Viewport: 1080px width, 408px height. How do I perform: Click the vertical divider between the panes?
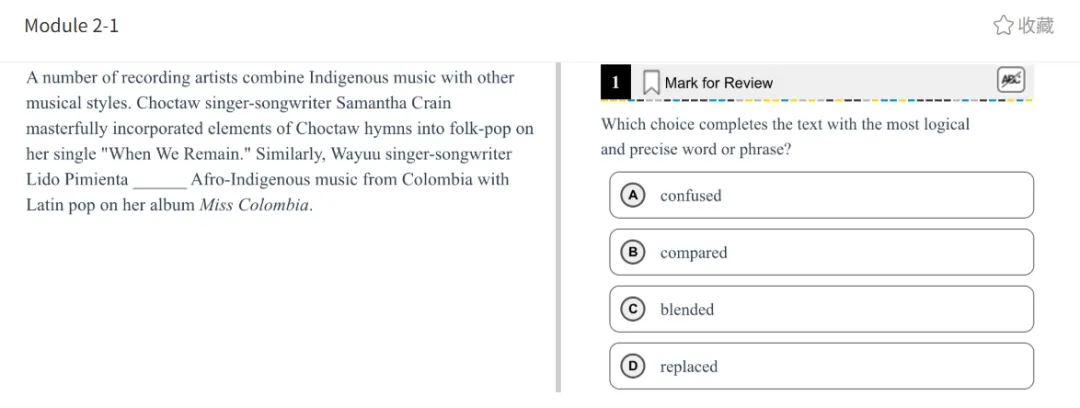pos(558,228)
